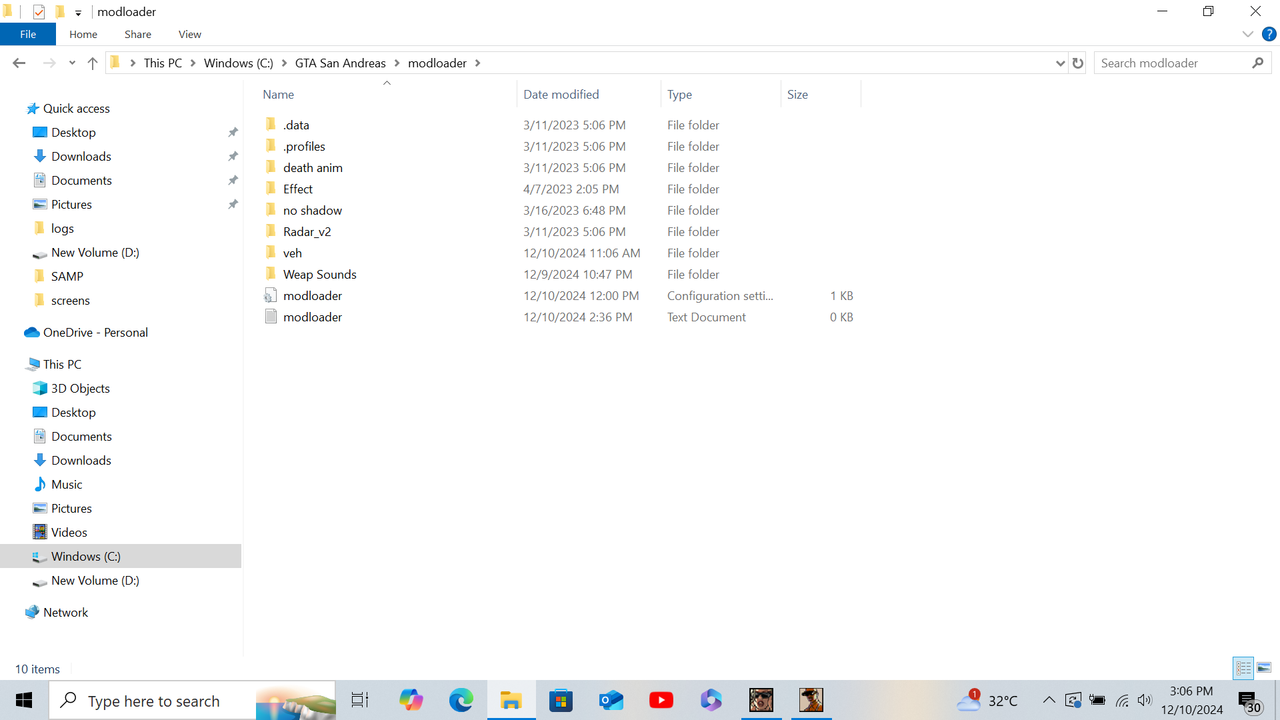The height and width of the screenshot is (720, 1280).
Task: Click GTA San Andreas in address path
Action: point(340,63)
